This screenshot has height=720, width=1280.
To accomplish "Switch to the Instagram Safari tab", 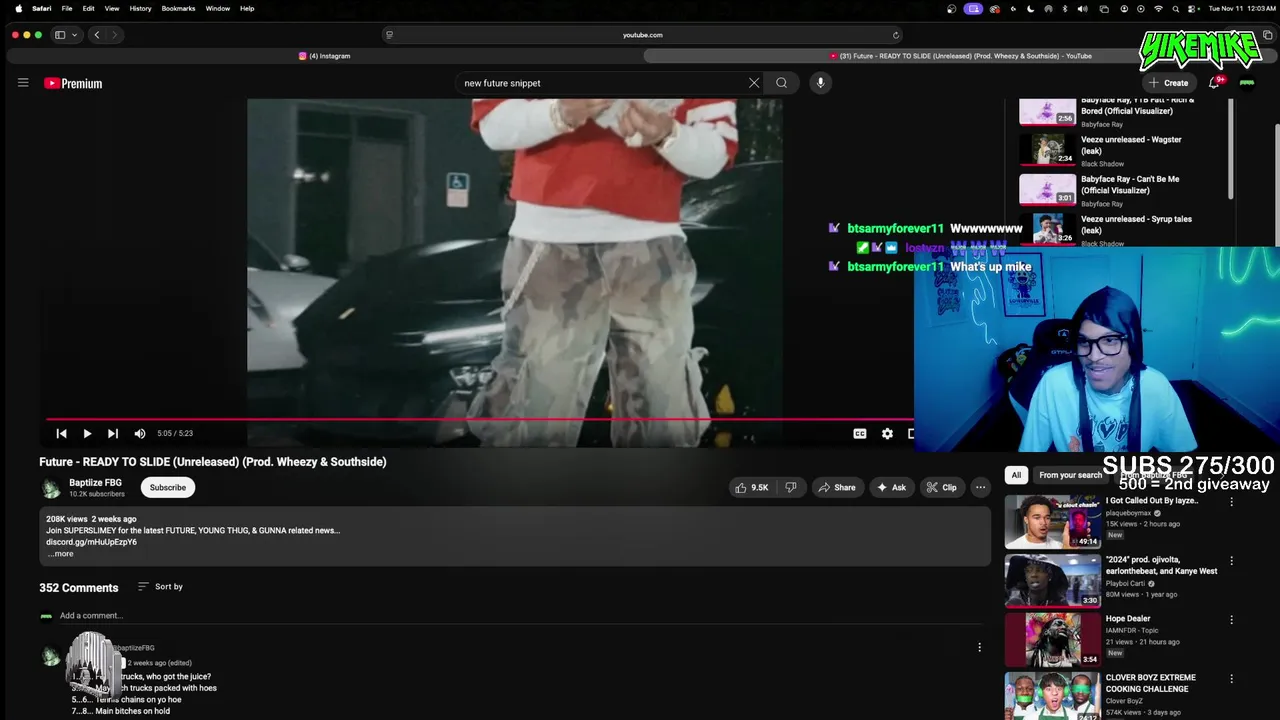I will [325, 56].
